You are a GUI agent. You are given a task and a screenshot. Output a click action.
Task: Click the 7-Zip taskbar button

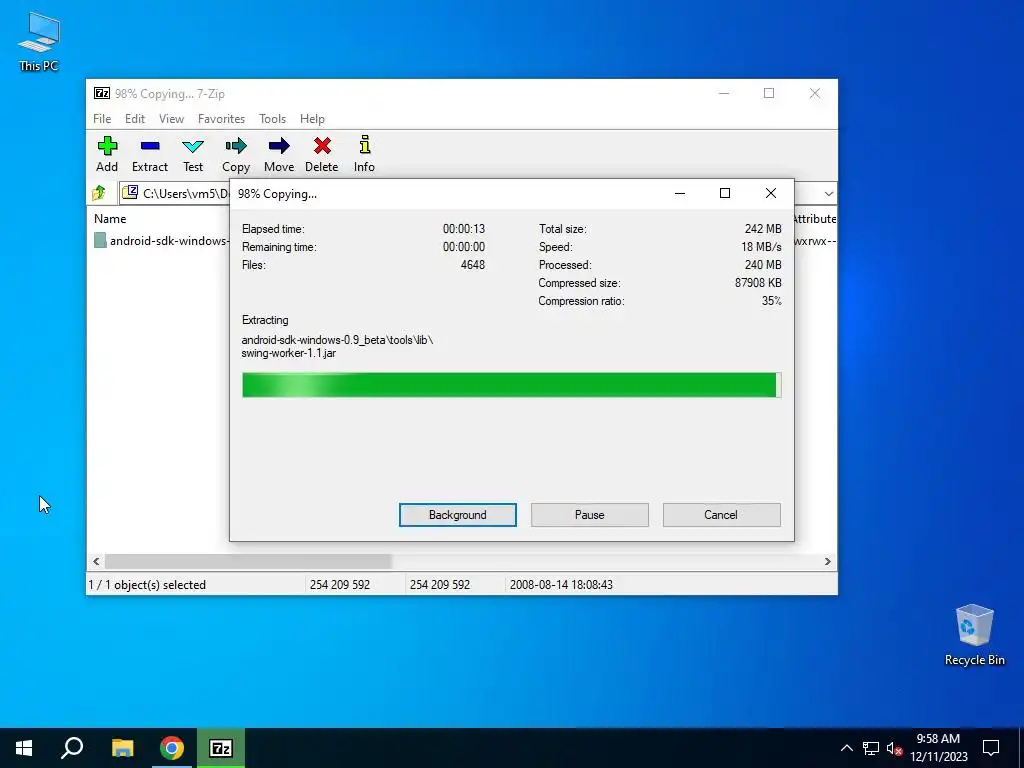pyautogui.click(x=221, y=748)
